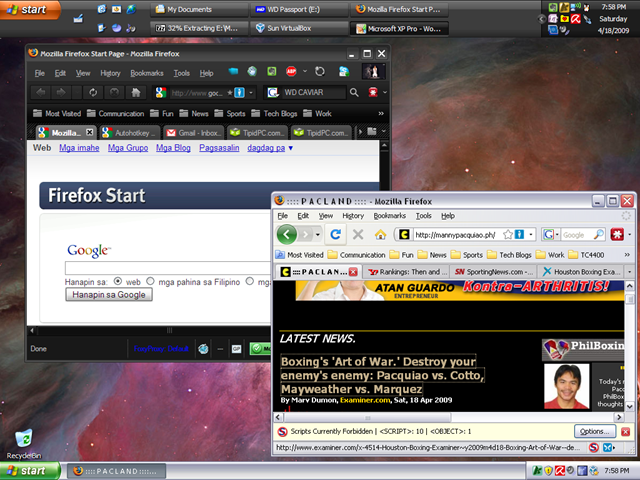
Task: Open 'dagdag pa' dropdown on Google page
Action: (x=270, y=148)
